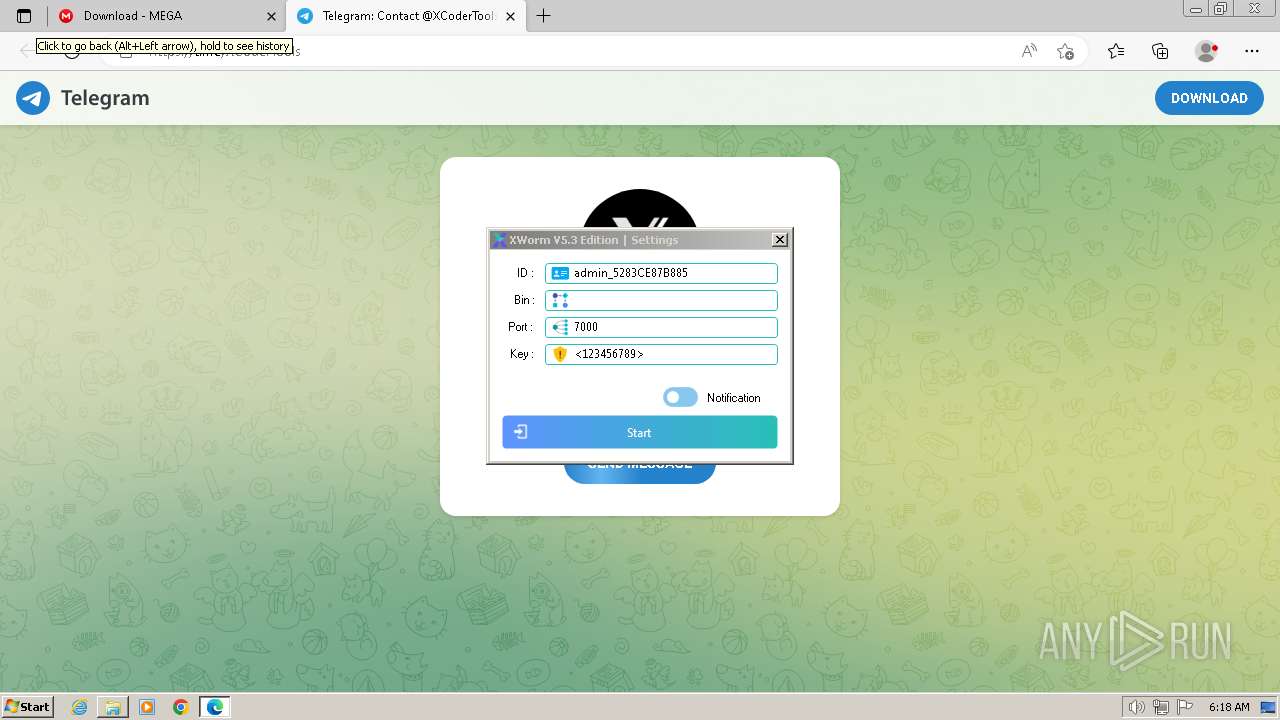Close the XWorm Settings dialog
Image resolution: width=1280 pixels, height=720 pixels.
[780, 240]
